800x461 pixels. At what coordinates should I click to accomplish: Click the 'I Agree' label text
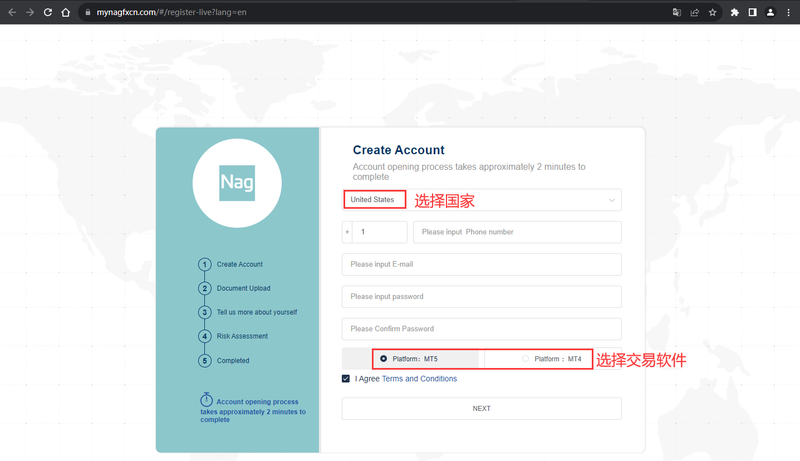coord(367,378)
